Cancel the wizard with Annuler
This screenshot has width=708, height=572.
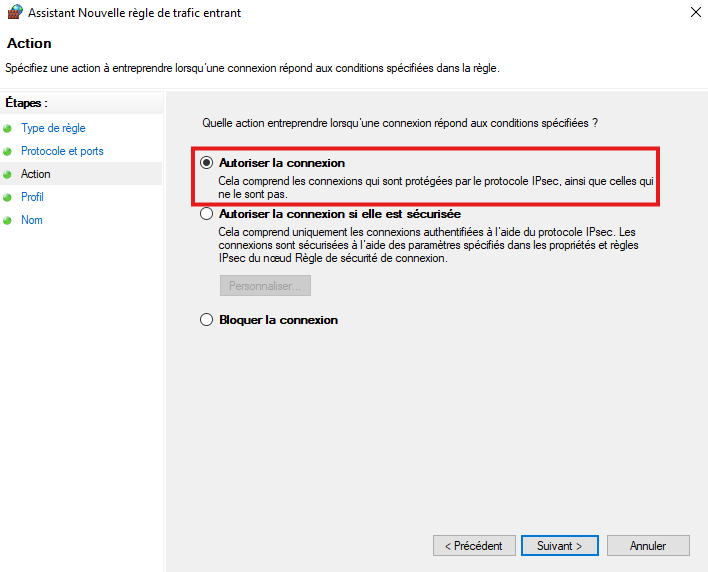[648, 546]
